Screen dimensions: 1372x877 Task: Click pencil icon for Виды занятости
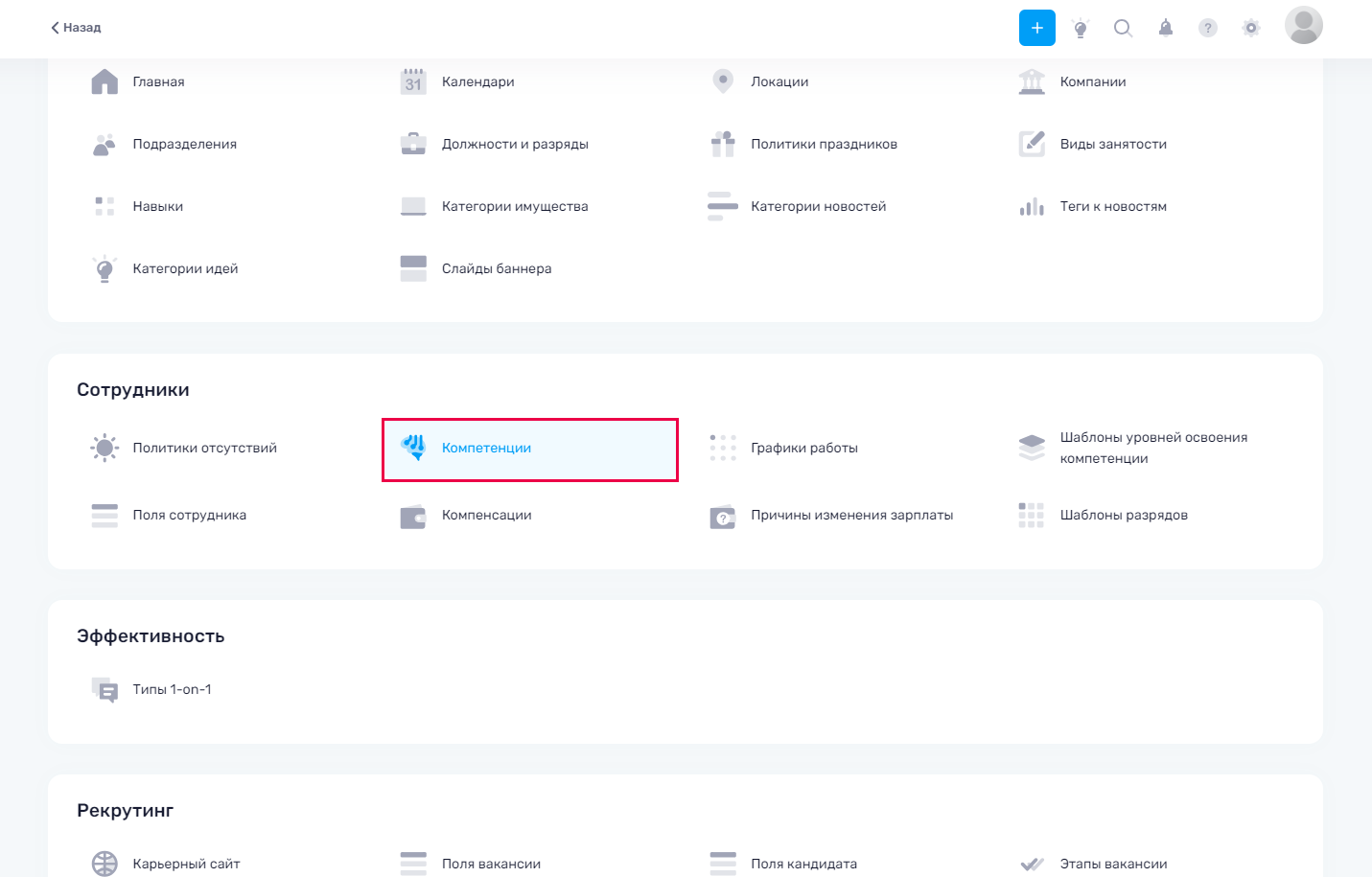[1032, 144]
